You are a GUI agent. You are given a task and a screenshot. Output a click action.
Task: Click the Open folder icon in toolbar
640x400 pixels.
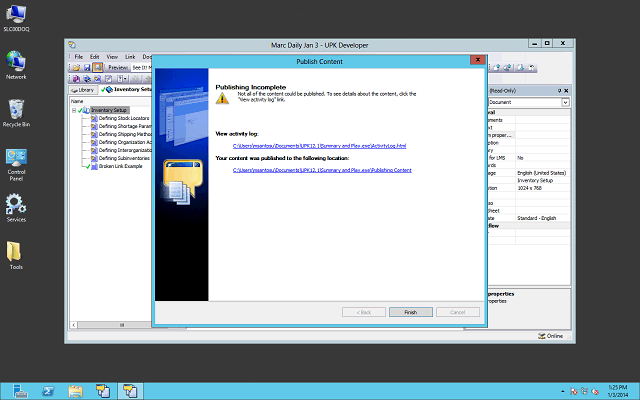76,68
